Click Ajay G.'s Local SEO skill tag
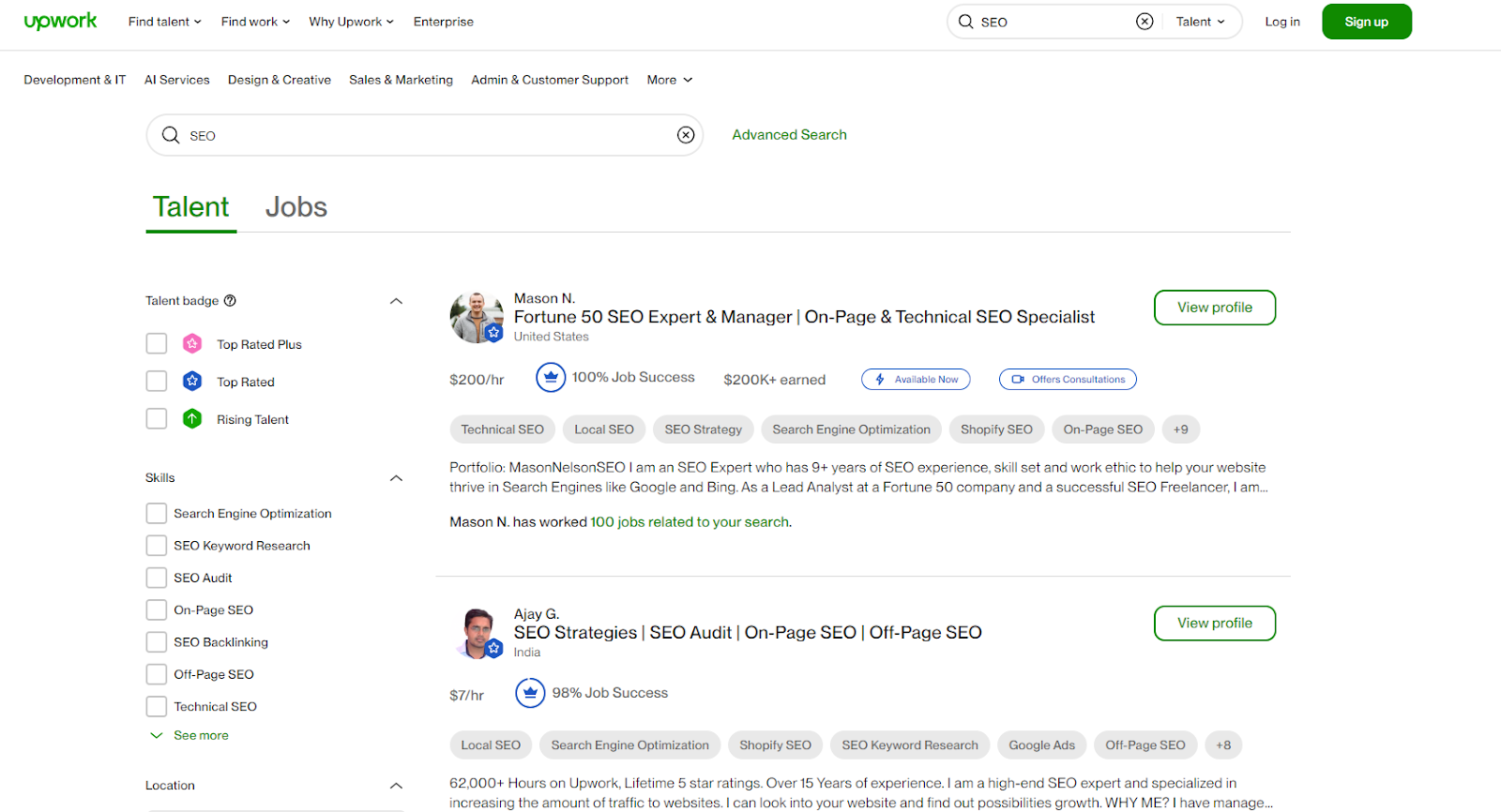 pos(491,745)
